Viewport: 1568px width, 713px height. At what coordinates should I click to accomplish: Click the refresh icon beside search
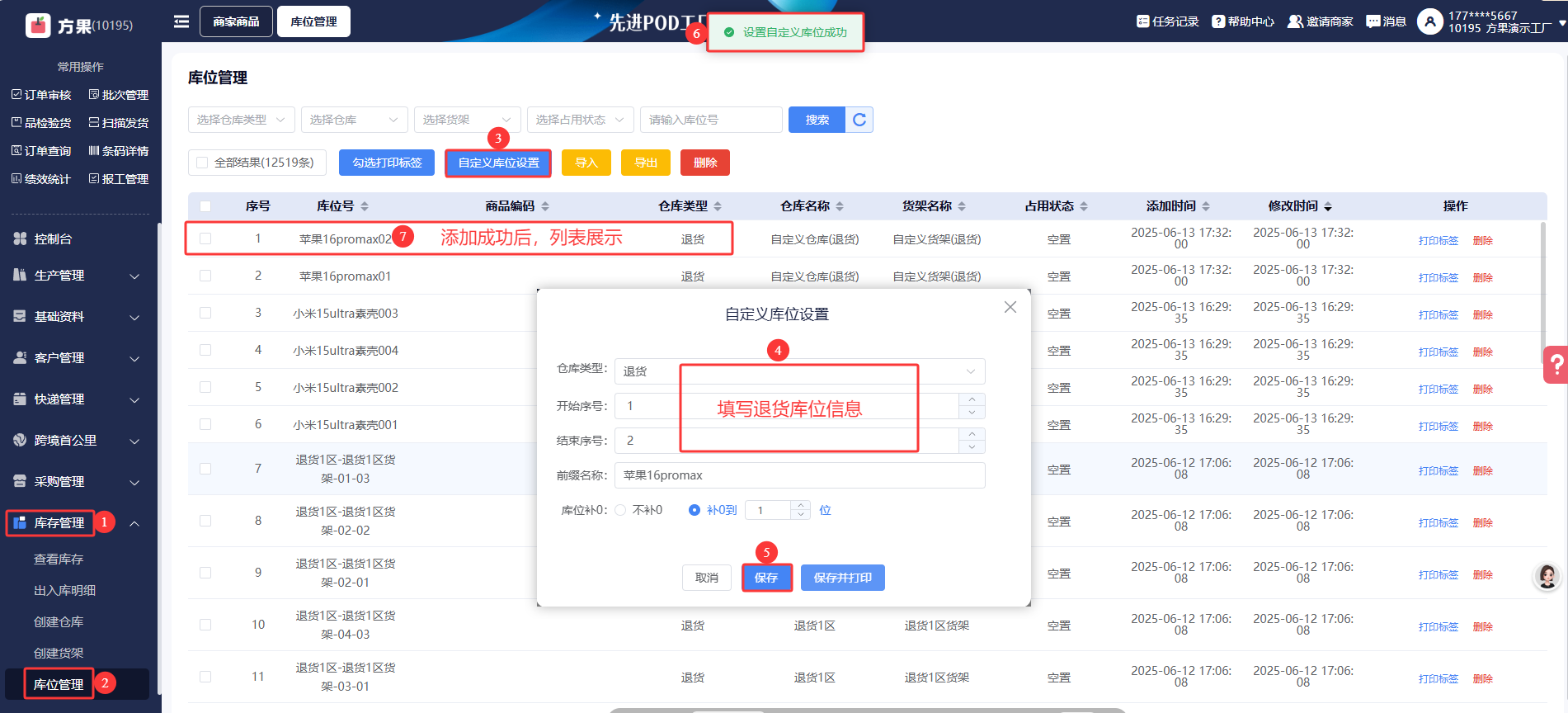tap(859, 120)
